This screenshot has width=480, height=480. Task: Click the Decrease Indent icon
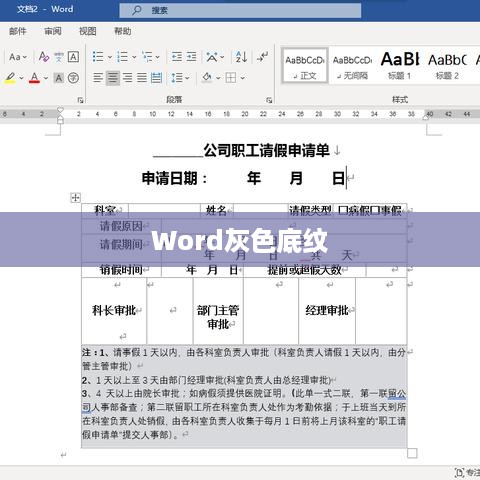click(177, 57)
